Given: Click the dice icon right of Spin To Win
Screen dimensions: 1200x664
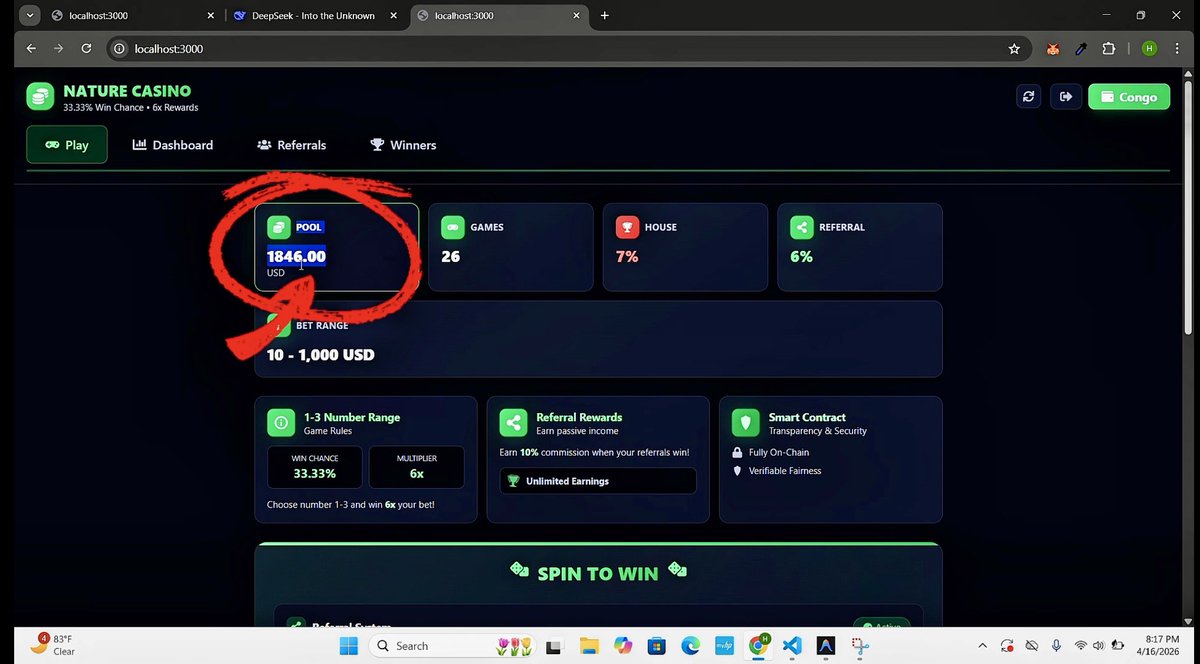Looking at the screenshot, I should point(677,569).
